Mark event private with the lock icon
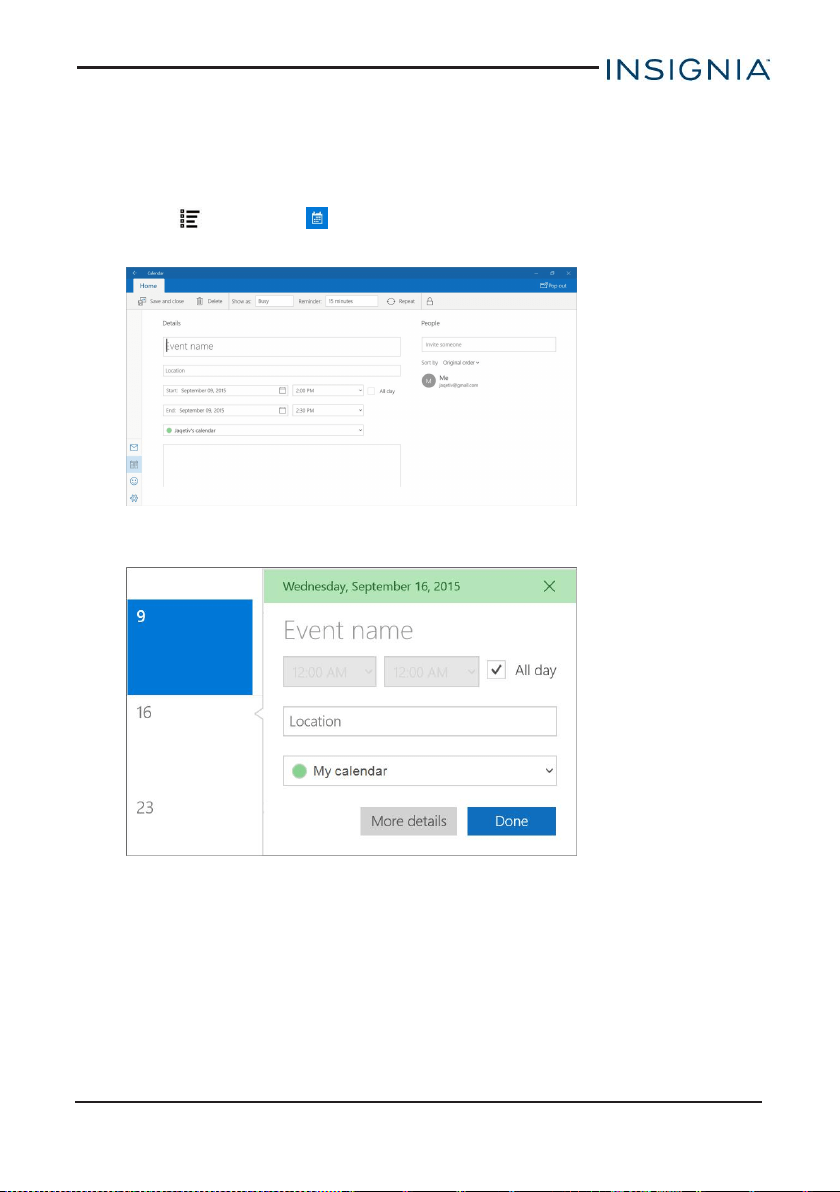 click(x=430, y=301)
